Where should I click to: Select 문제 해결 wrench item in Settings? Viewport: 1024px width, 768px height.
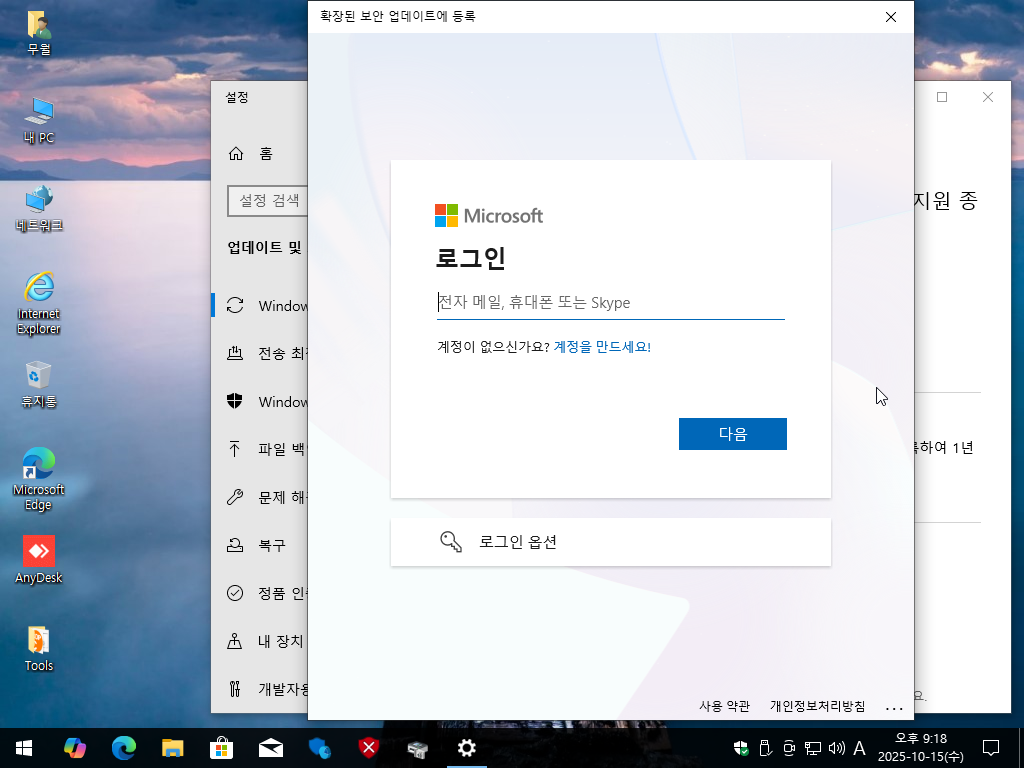[x=261, y=497]
